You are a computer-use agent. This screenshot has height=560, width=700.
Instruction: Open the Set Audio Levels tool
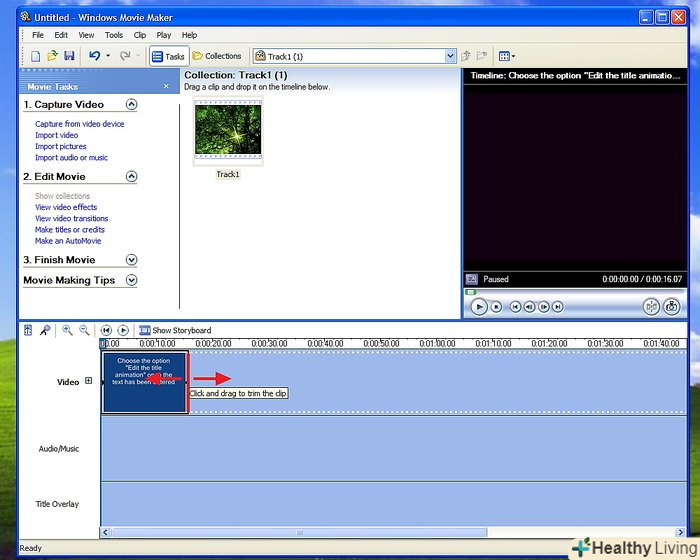[x=28, y=330]
